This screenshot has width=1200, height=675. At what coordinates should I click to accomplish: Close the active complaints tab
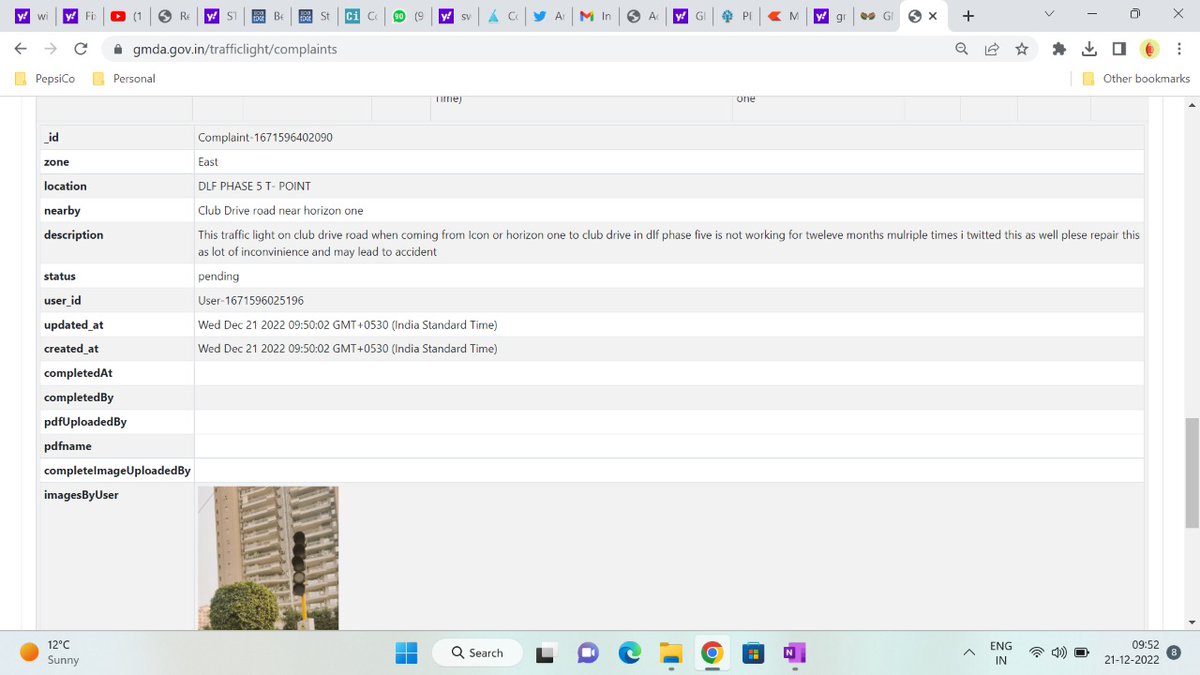pos(933,16)
